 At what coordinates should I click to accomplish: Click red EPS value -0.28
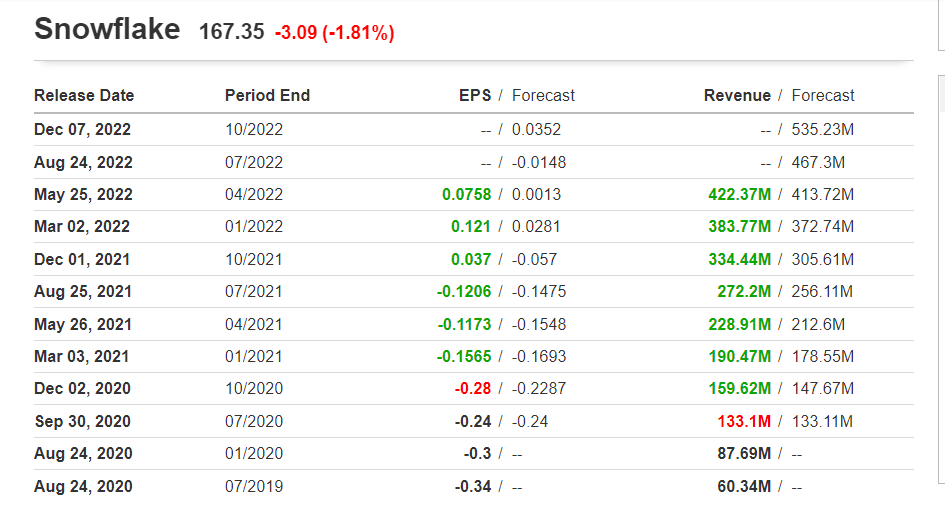pyautogui.click(x=472, y=389)
